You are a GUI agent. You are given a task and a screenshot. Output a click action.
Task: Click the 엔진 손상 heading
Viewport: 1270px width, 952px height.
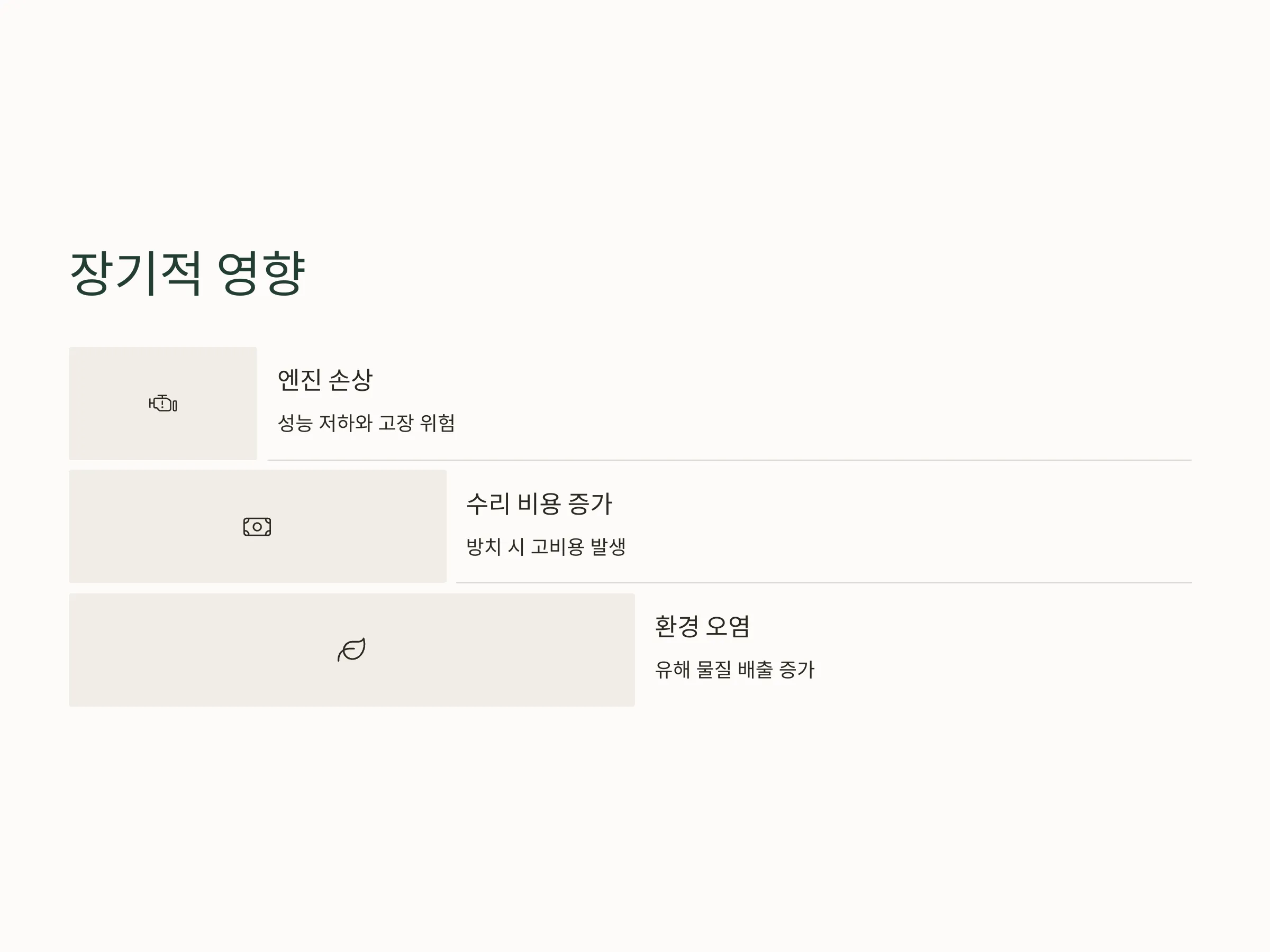[325, 380]
